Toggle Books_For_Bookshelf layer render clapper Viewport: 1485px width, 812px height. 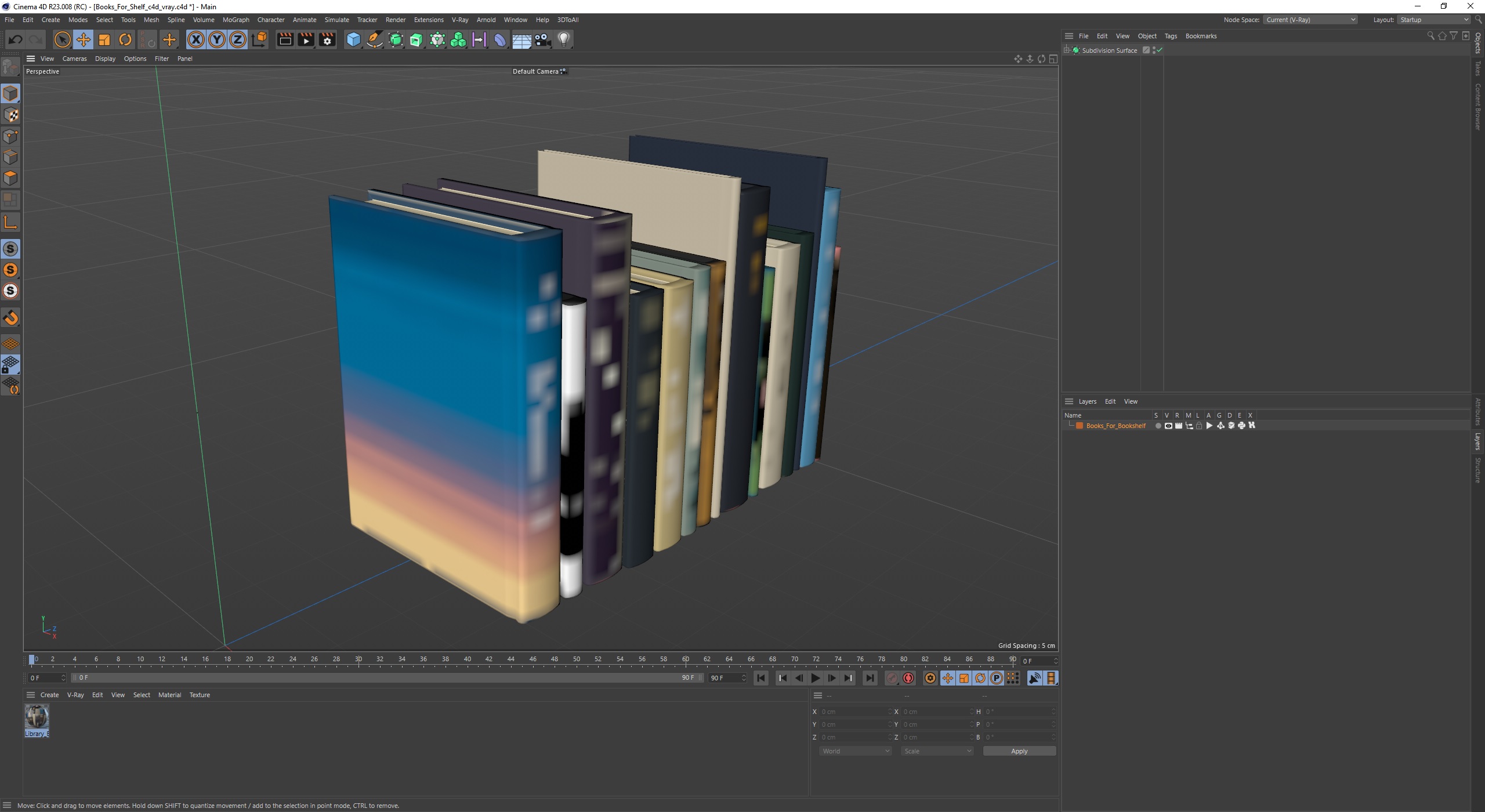(x=1179, y=426)
